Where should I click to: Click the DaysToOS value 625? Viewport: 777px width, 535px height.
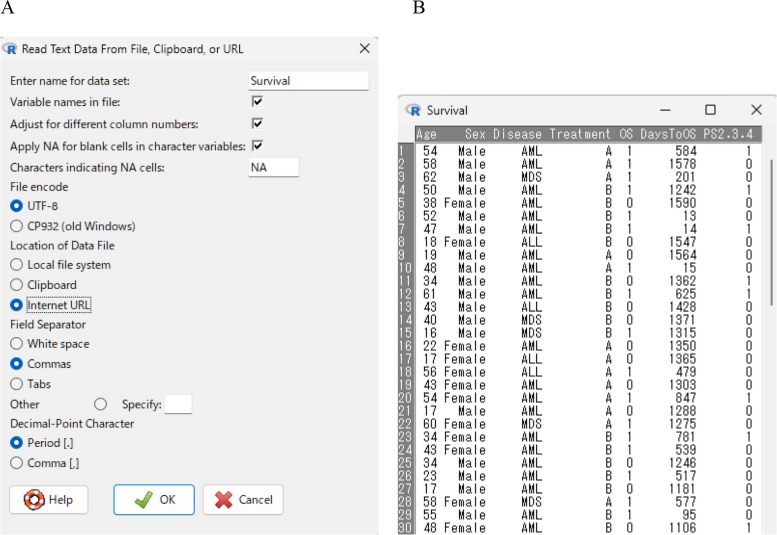(686, 294)
